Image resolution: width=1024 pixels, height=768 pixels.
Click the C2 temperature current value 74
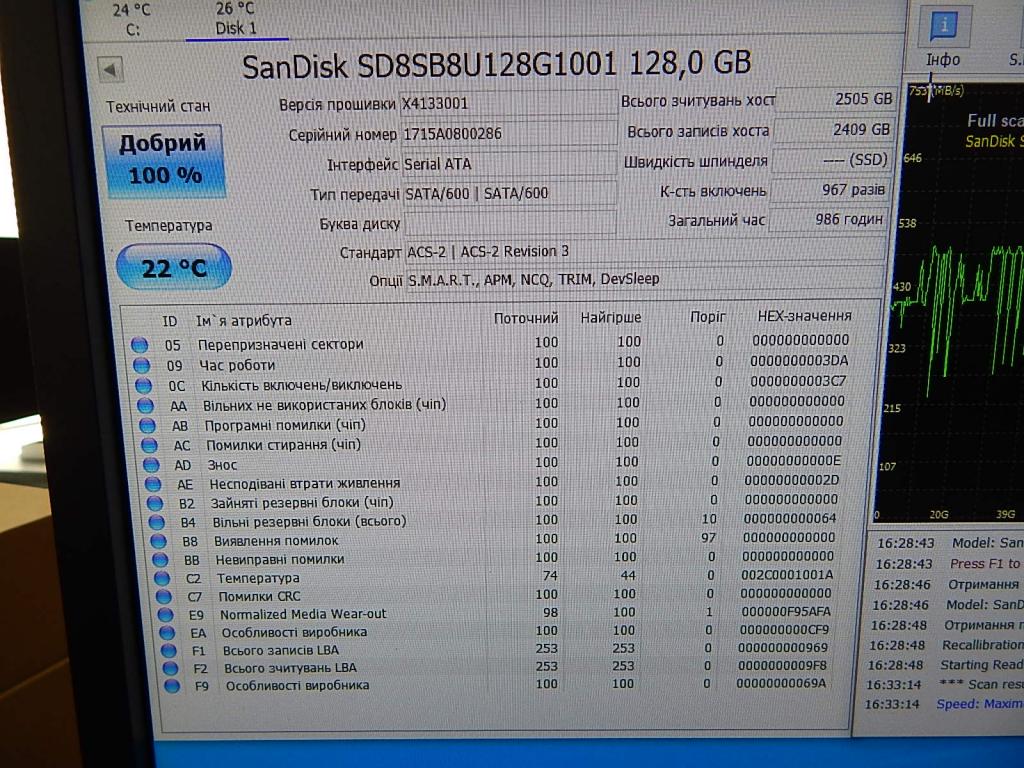click(550, 575)
